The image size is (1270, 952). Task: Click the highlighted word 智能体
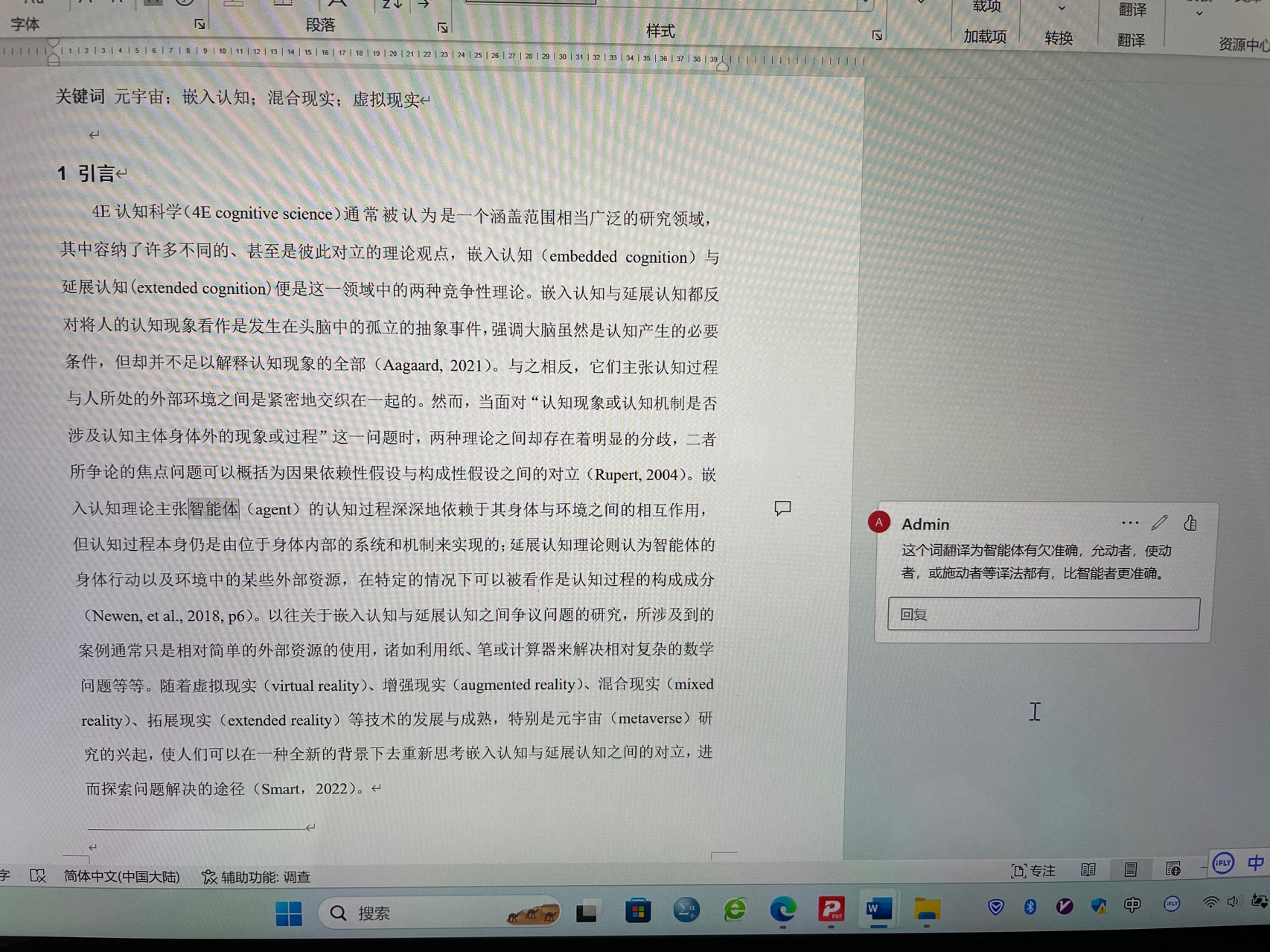(x=214, y=508)
